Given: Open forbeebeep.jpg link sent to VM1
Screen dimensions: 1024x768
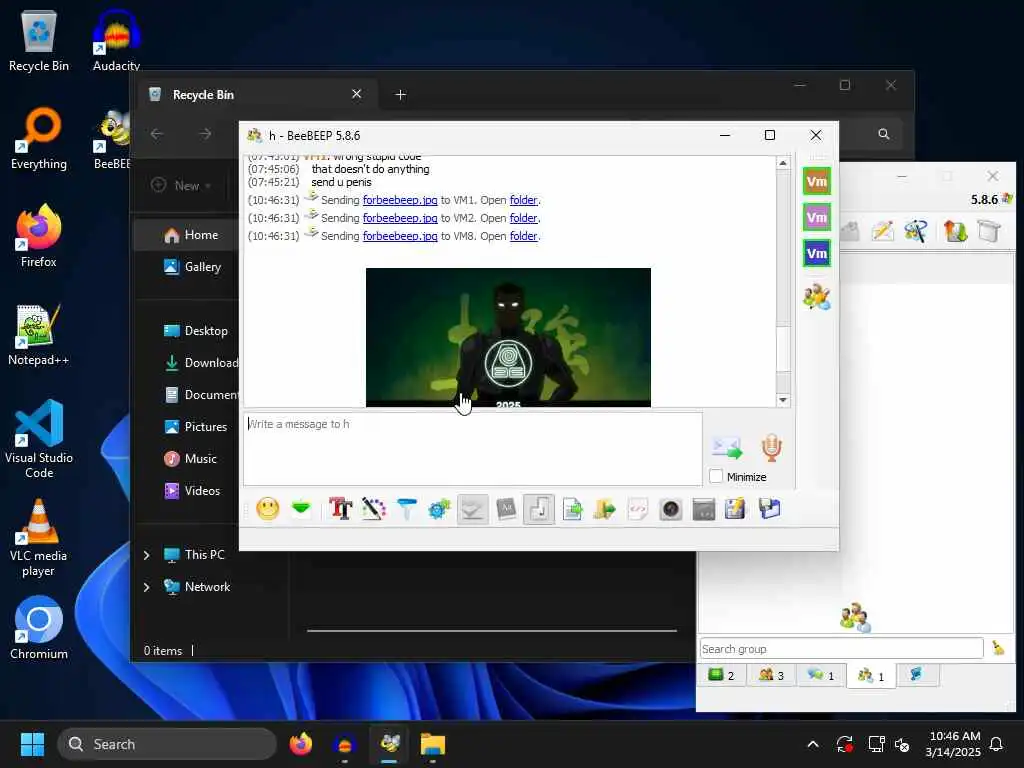Looking at the screenshot, I should (x=400, y=200).
